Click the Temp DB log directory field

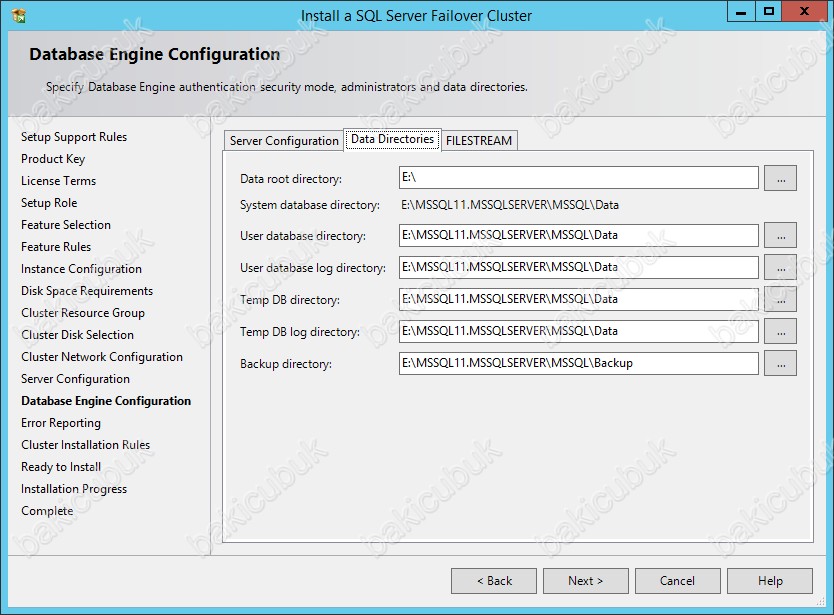click(579, 331)
